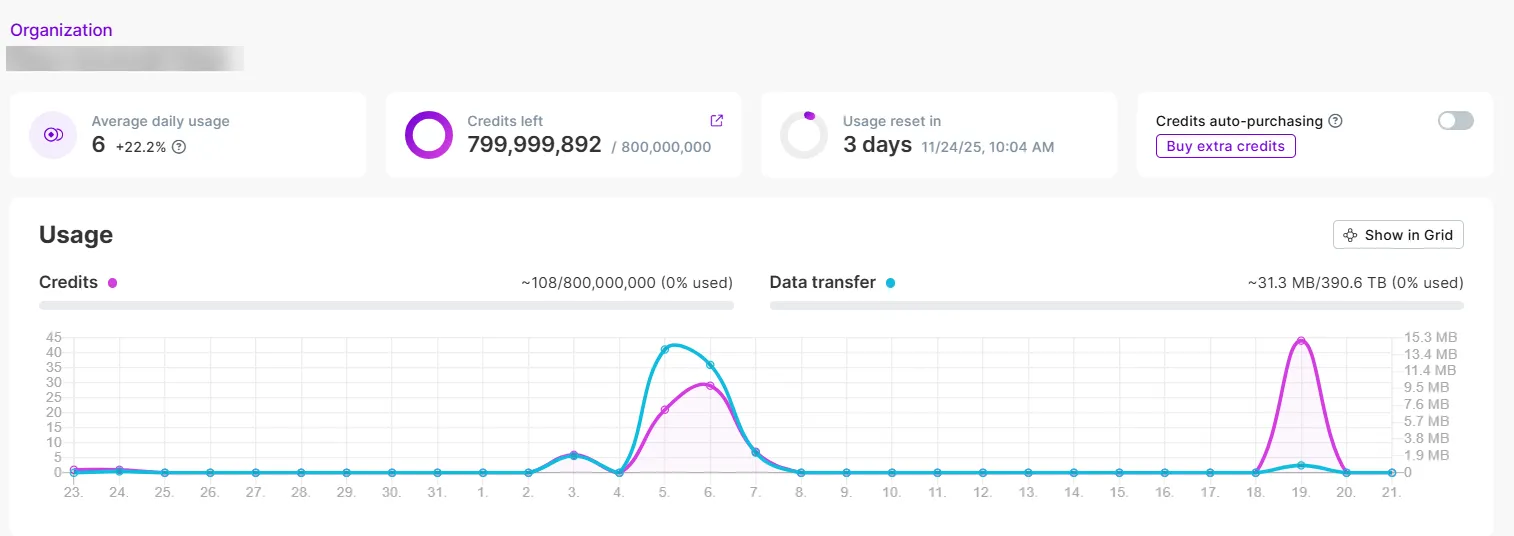Select the Credits data point on the 6th
1514x536 pixels.
[710, 385]
